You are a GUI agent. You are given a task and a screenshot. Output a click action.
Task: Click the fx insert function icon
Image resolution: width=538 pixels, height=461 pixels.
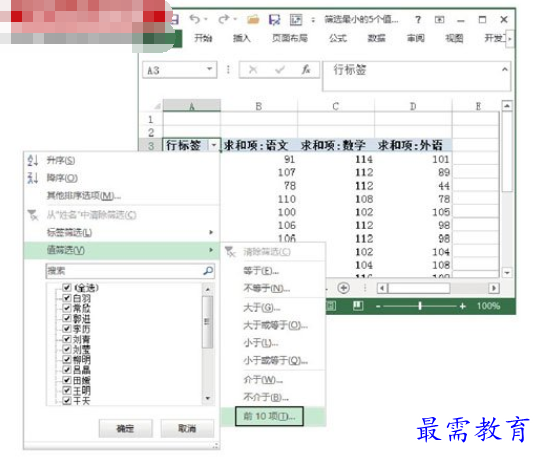pyautogui.click(x=306, y=70)
